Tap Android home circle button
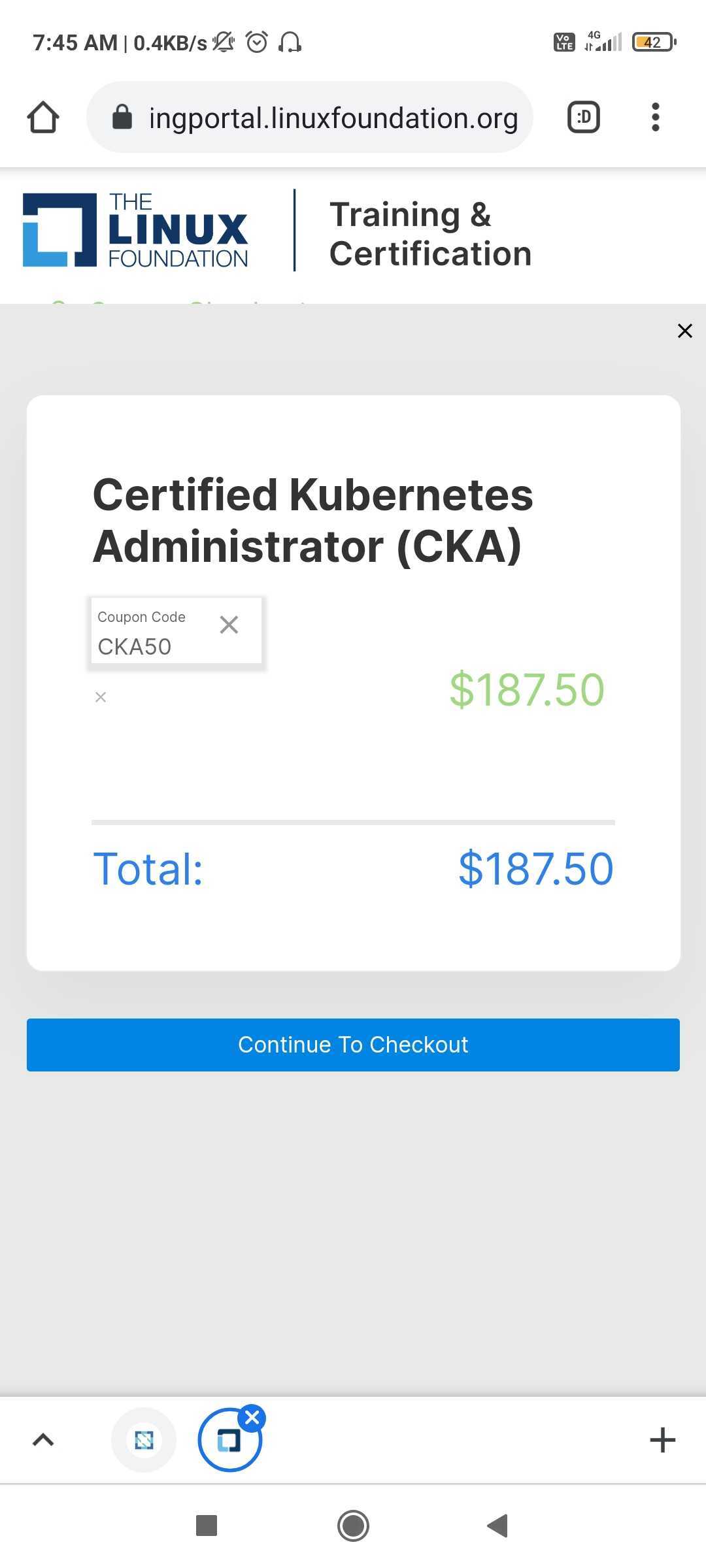706x1568 pixels. [x=353, y=1526]
